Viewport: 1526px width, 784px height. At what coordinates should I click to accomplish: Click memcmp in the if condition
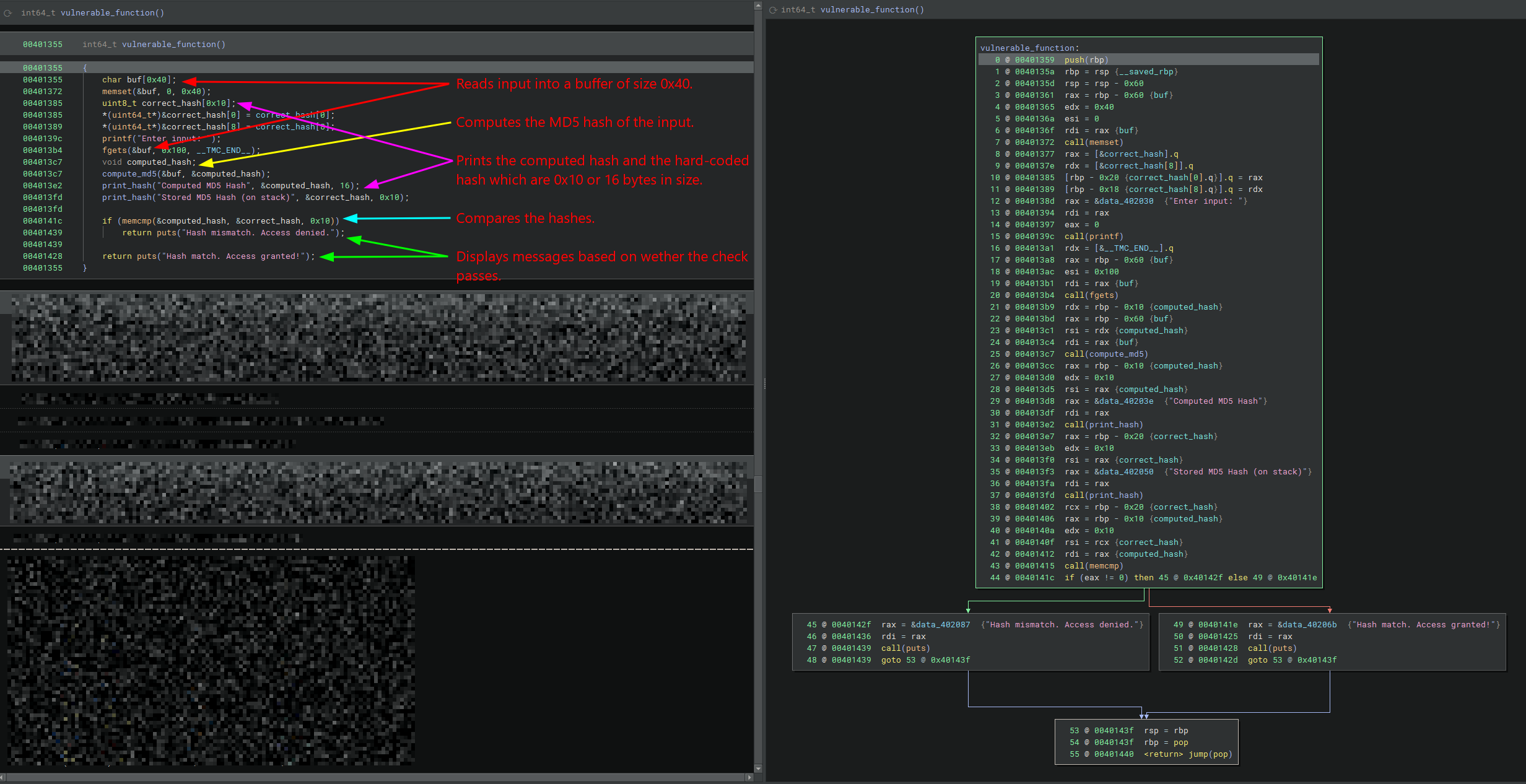pos(136,221)
